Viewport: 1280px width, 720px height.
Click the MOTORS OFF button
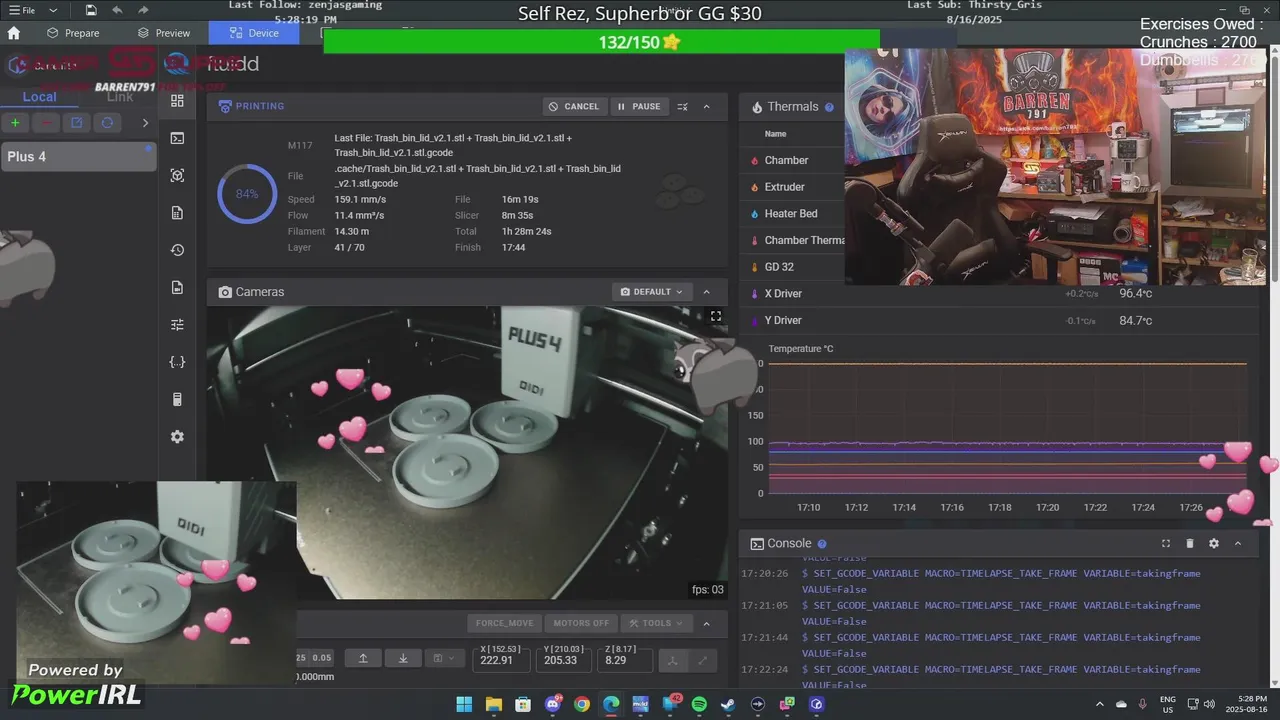581,623
